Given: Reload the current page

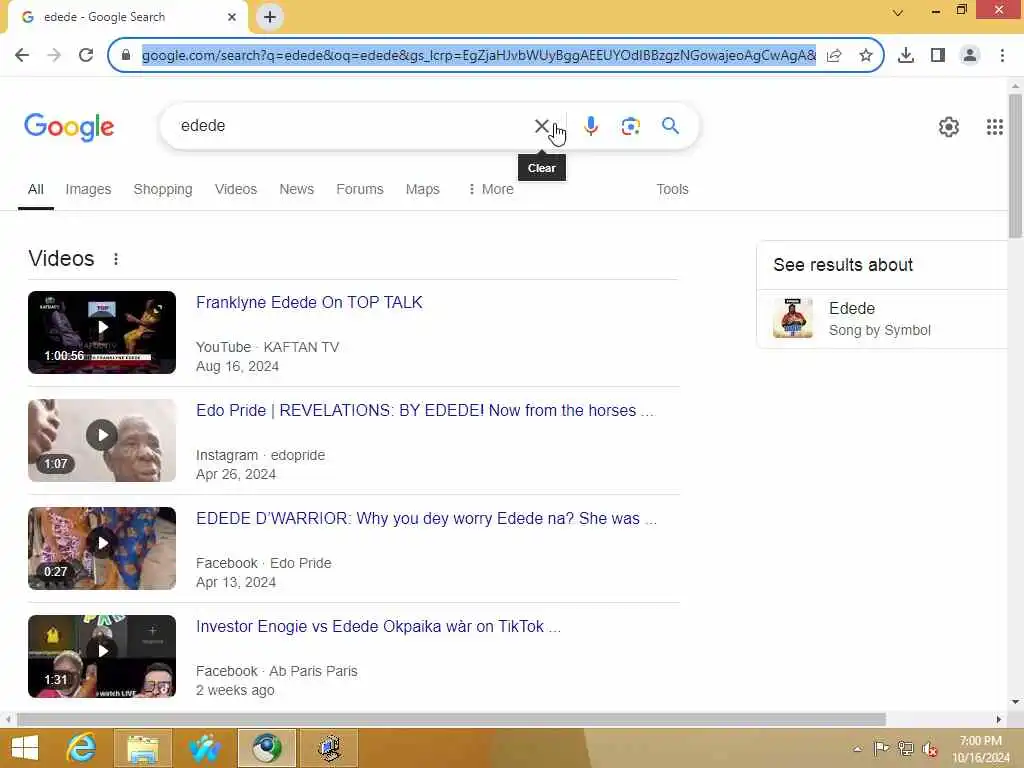Looking at the screenshot, I should (x=86, y=55).
